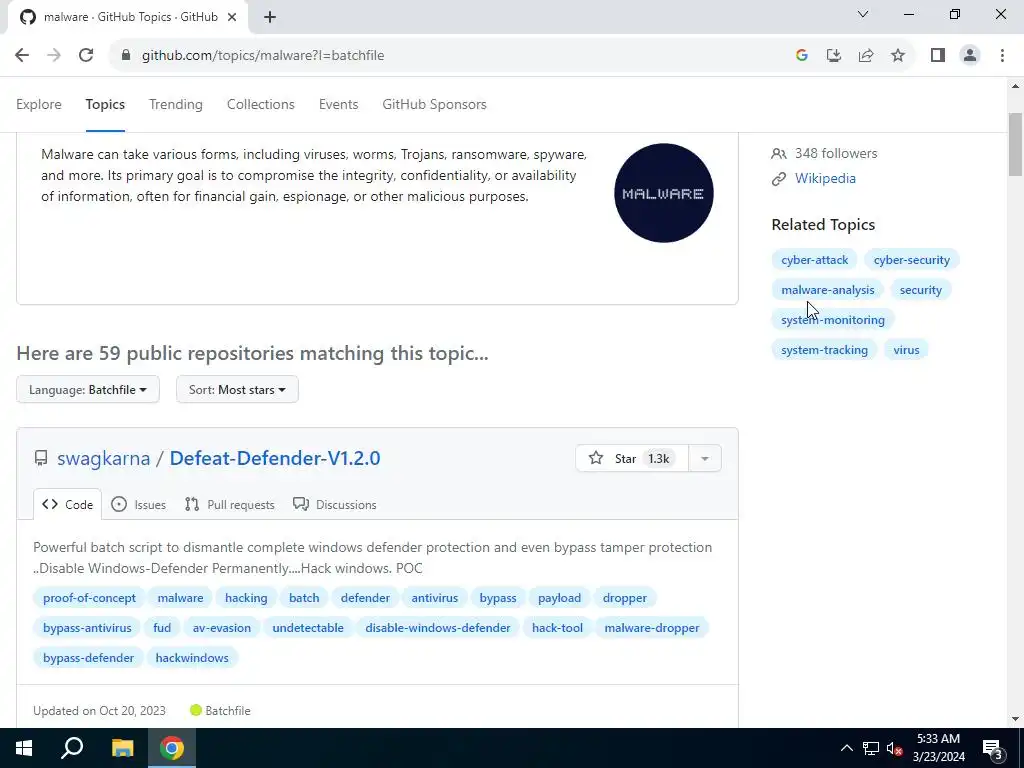The height and width of the screenshot is (768, 1024).
Task: Click the 348 followers text
Action: [836, 153]
